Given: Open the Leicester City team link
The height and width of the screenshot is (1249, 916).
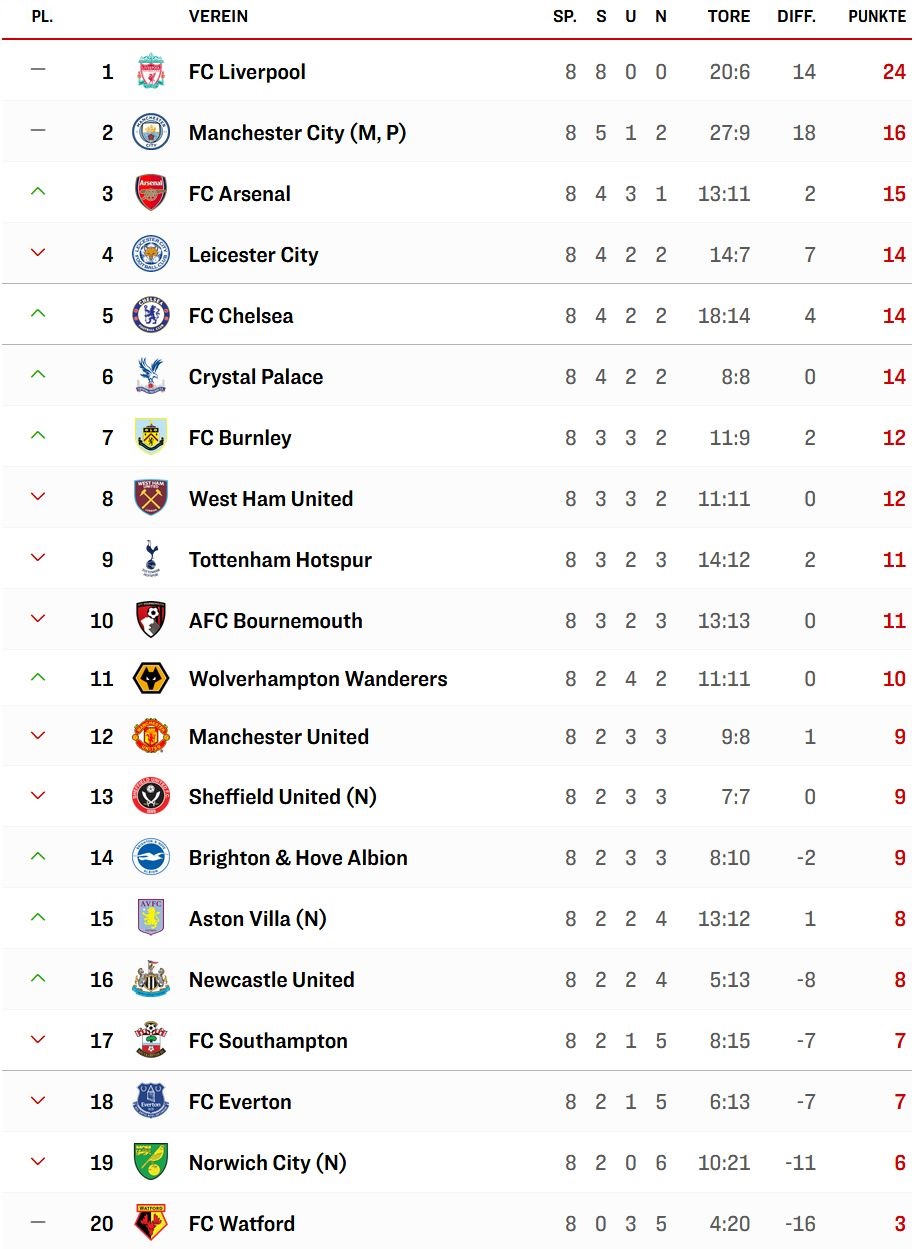Looking at the screenshot, I should click(253, 255).
